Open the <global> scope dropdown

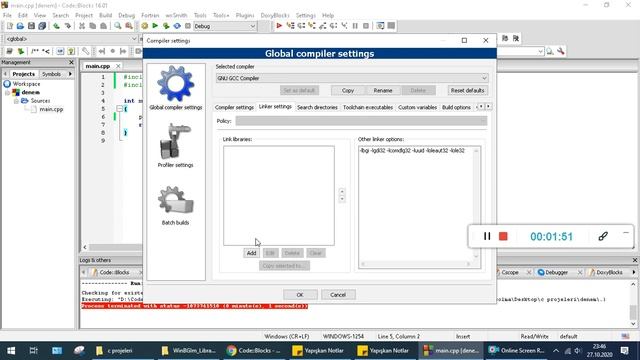(71, 39)
